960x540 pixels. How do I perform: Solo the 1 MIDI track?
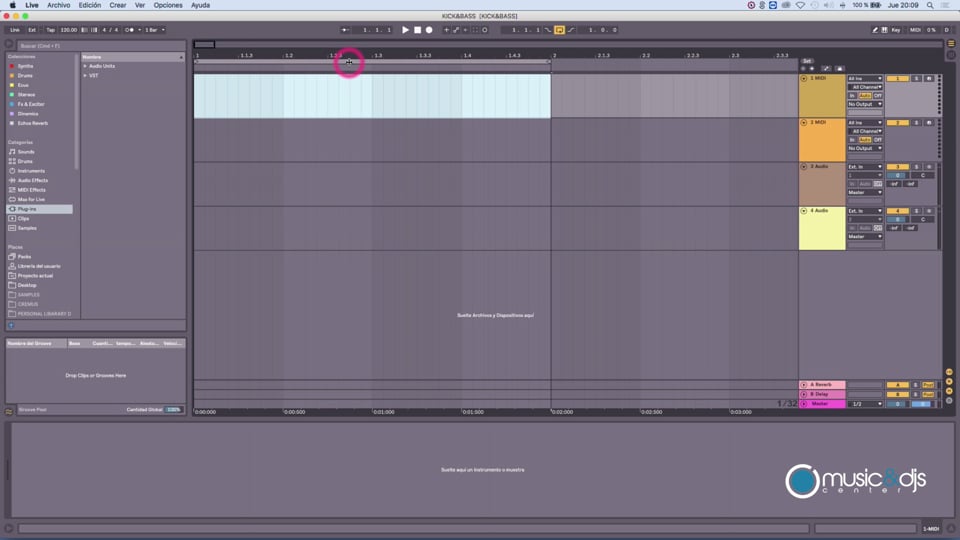(x=917, y=78)
